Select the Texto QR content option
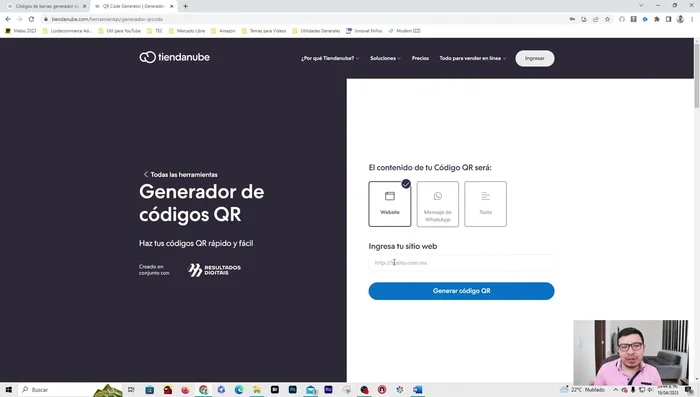The width and height of the screenshot is (700, 397). click(485, 204)
